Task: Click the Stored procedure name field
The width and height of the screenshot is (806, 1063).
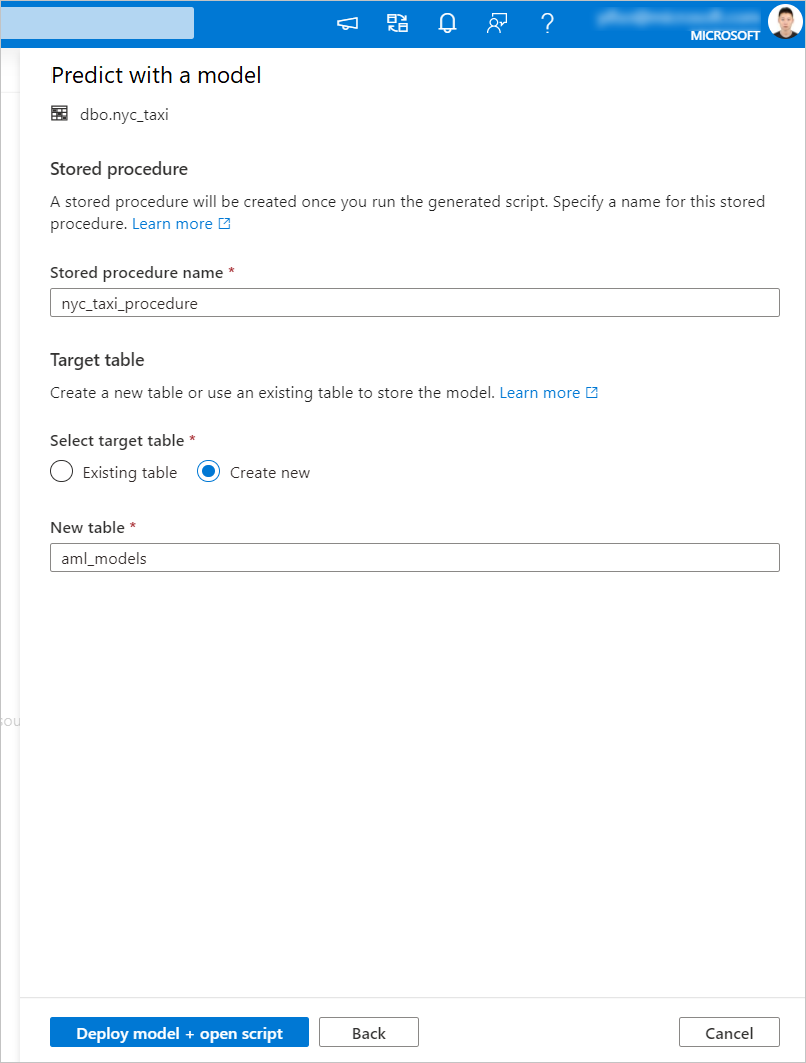Action: [x=414, y=303]
